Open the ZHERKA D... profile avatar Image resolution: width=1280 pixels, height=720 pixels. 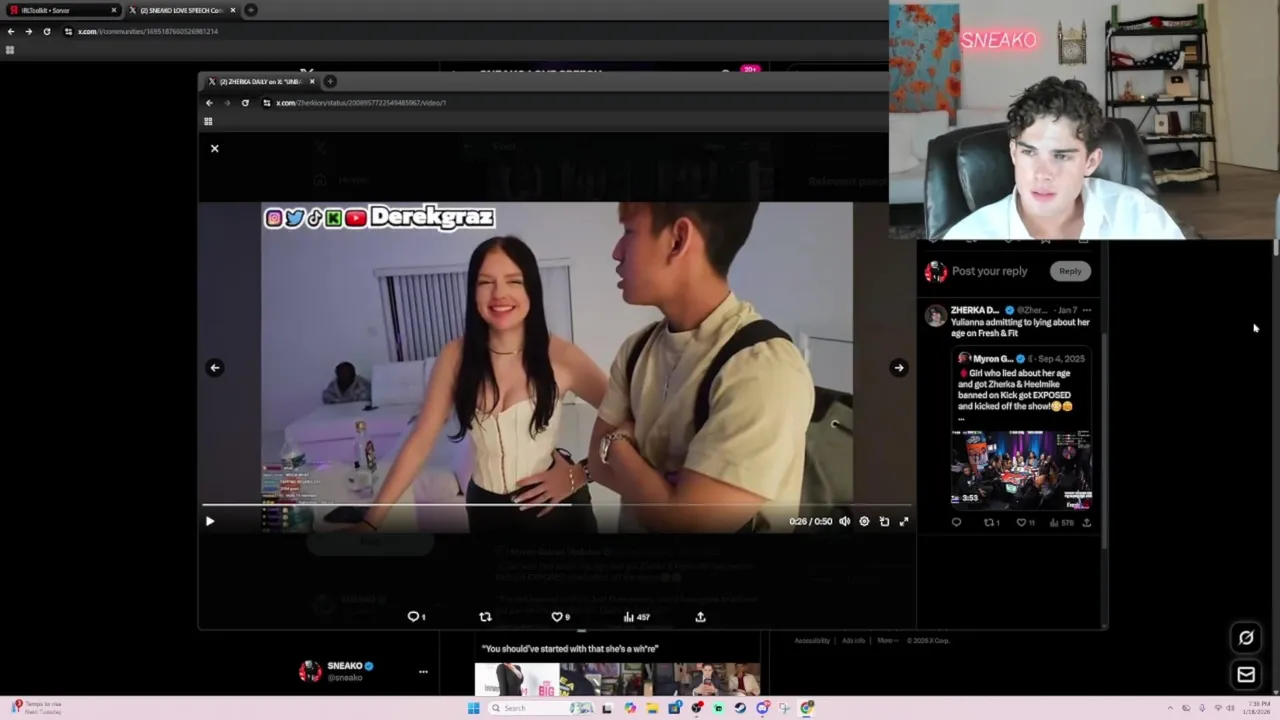click(x=935, y=316)
